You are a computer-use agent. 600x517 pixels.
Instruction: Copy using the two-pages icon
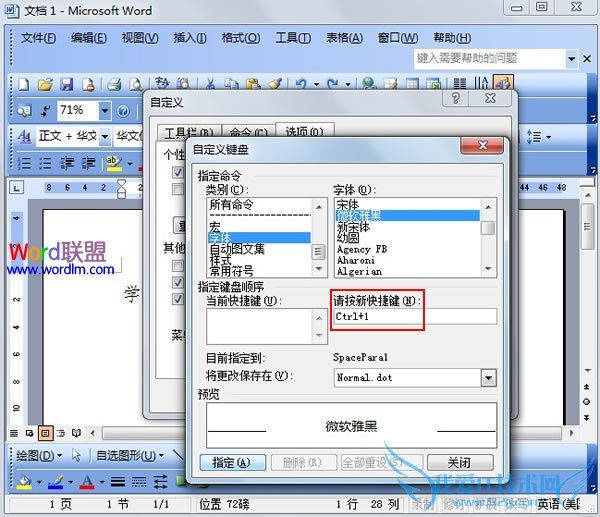point(231,83)
